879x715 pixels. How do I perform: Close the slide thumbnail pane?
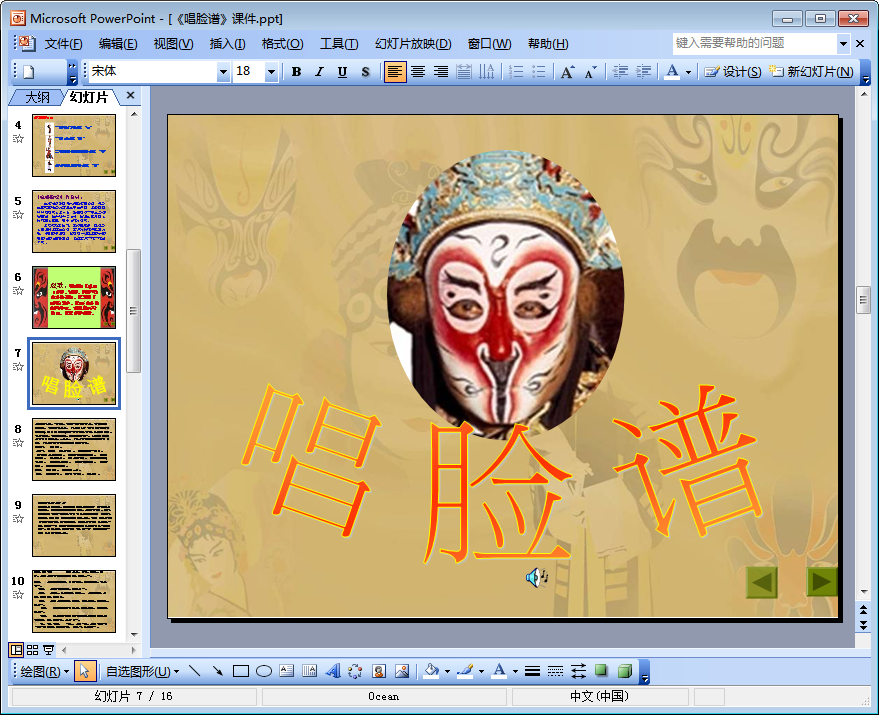point(131,95)
